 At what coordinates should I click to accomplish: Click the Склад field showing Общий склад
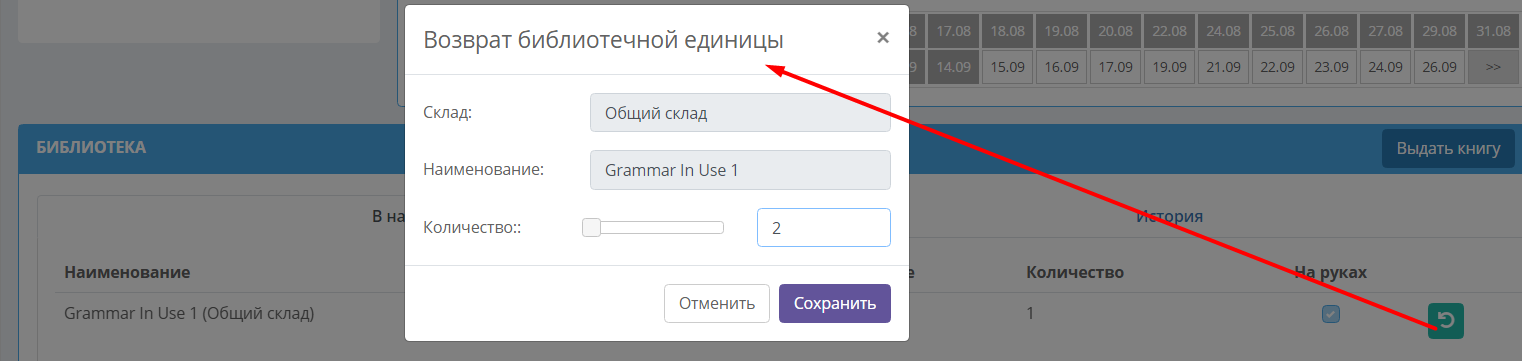tap(740, 113)
